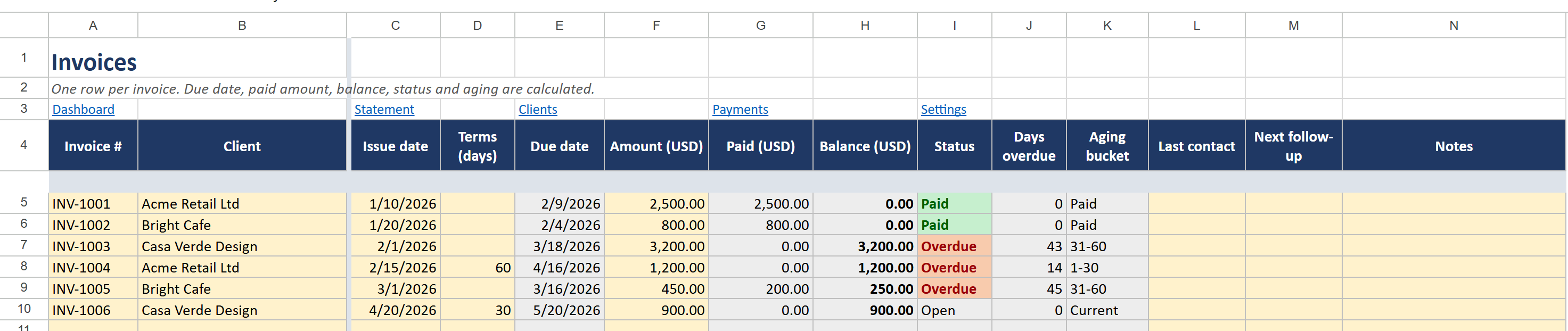
Task: Click the 'Last contact' header cell
Action: click(x=1197, y=146)
